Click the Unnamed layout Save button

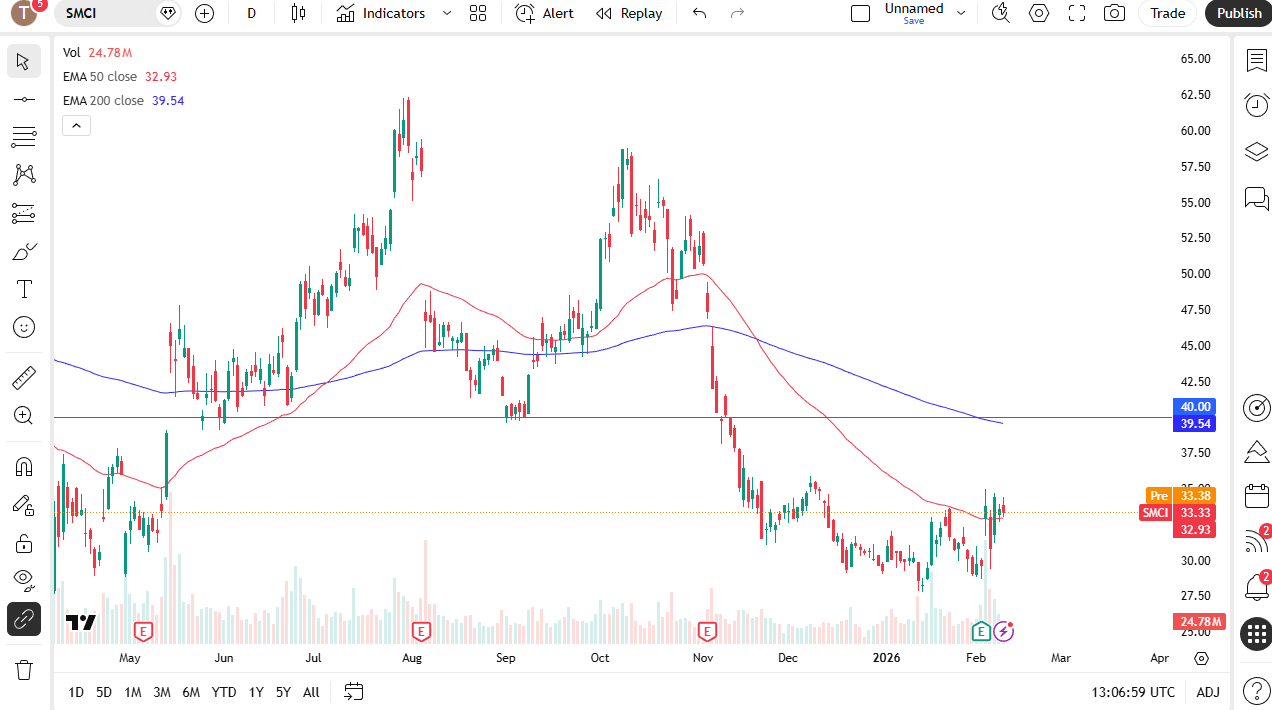[914, 13]
